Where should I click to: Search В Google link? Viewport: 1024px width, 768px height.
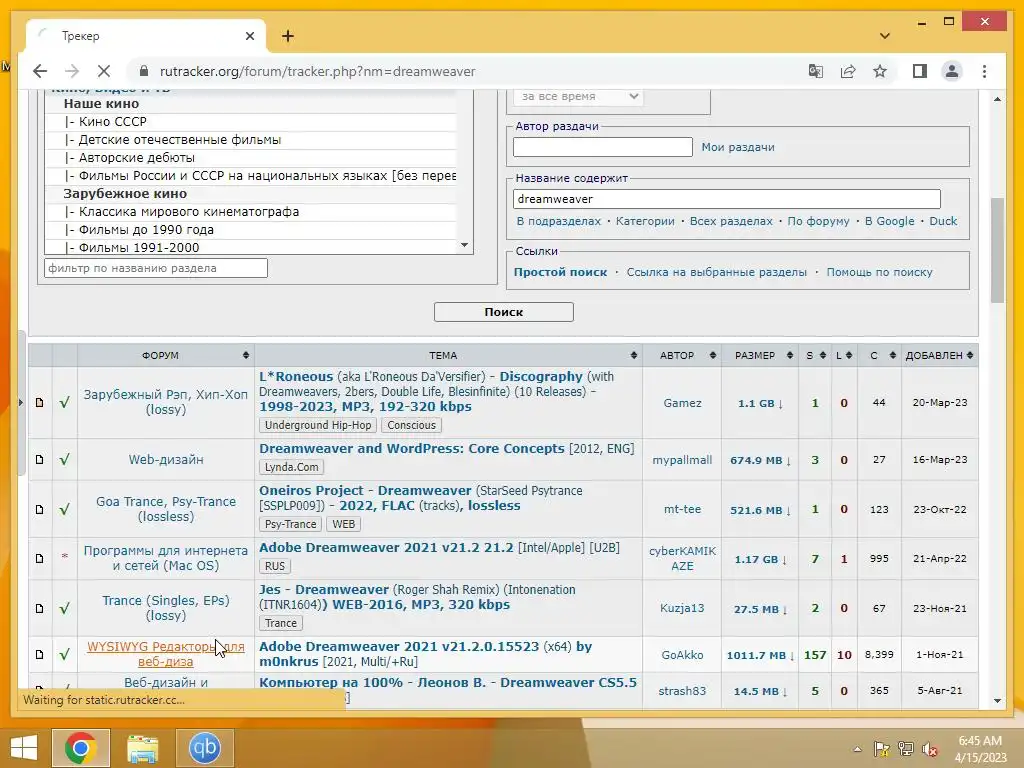889,221
